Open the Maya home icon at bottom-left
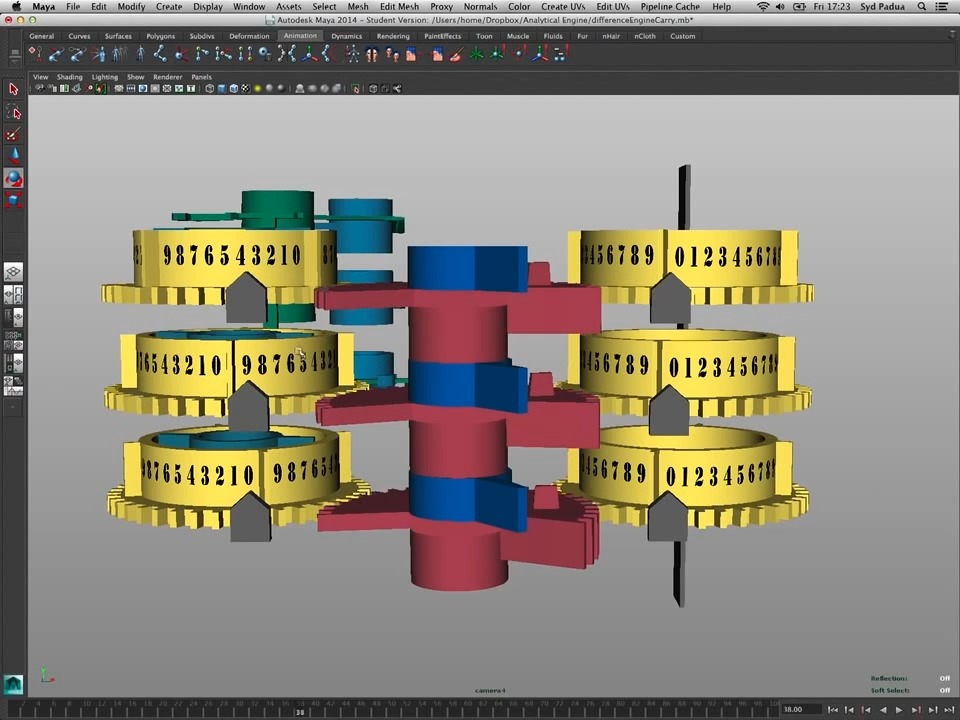960x720 pixels. pyautogui.click(x=13, y=685)
